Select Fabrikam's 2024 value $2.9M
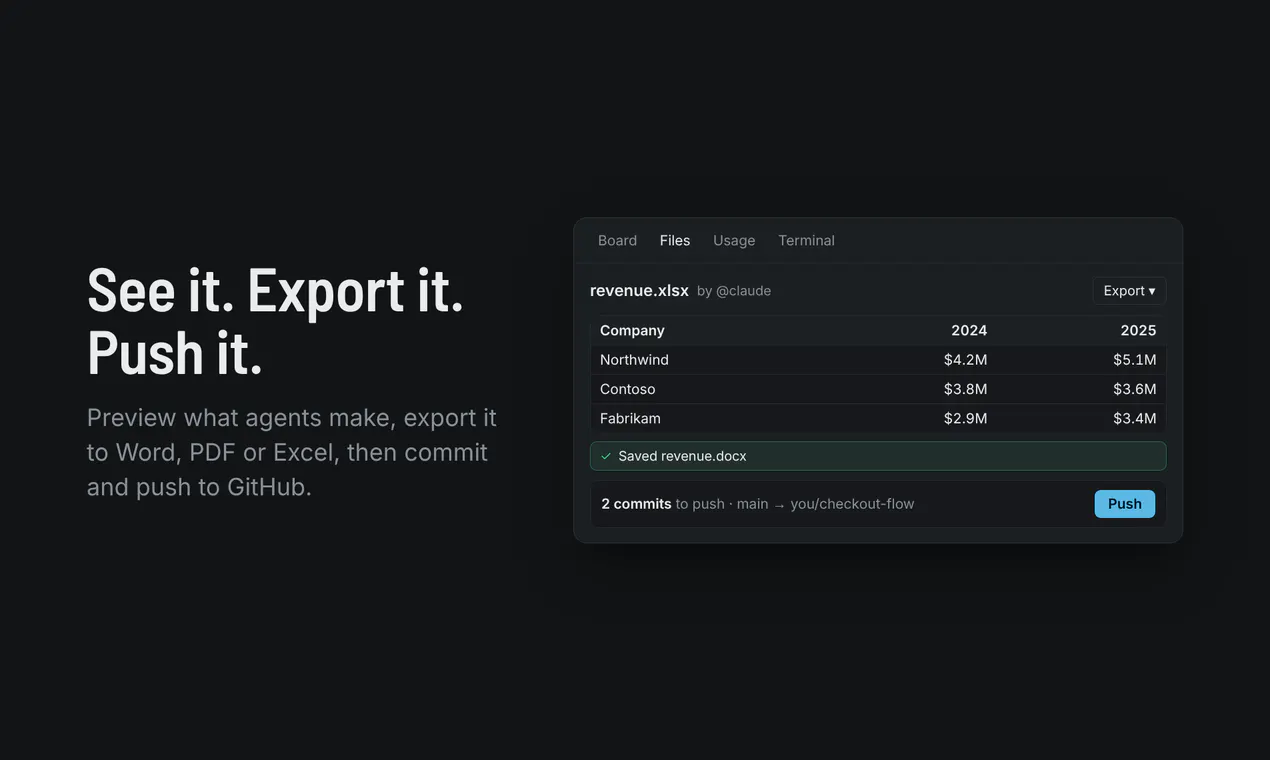This screenshot has width=1270, height=760. click(x=965, y=418)
